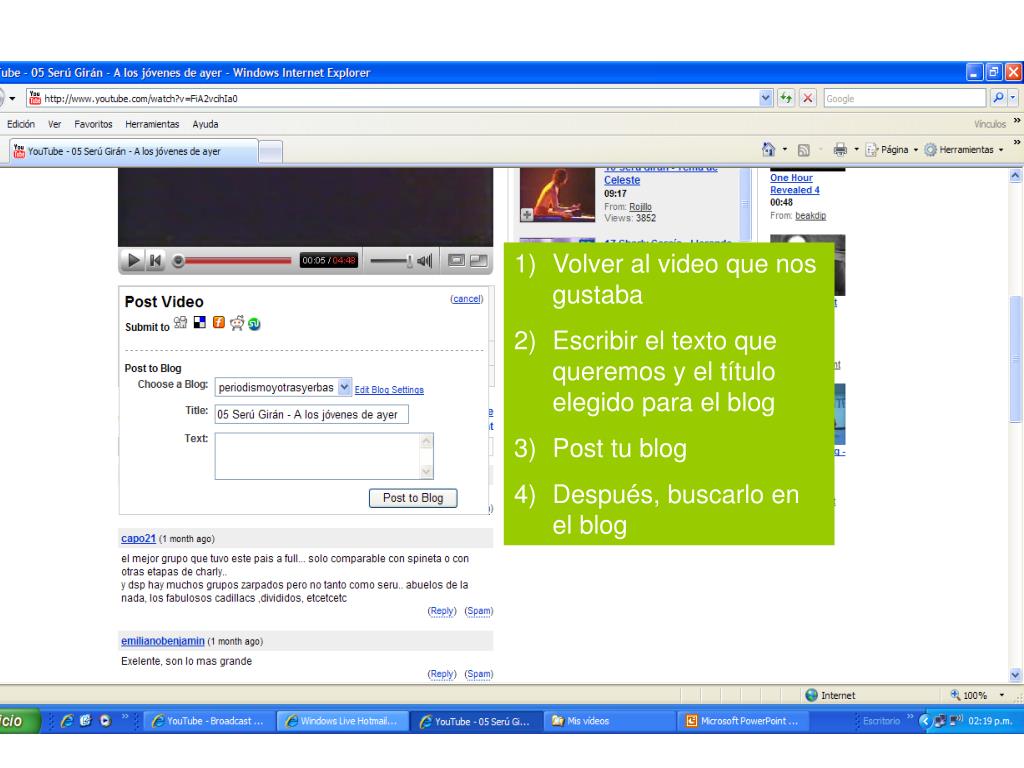Click the RSS feeds icon

(x=804, y=150)
